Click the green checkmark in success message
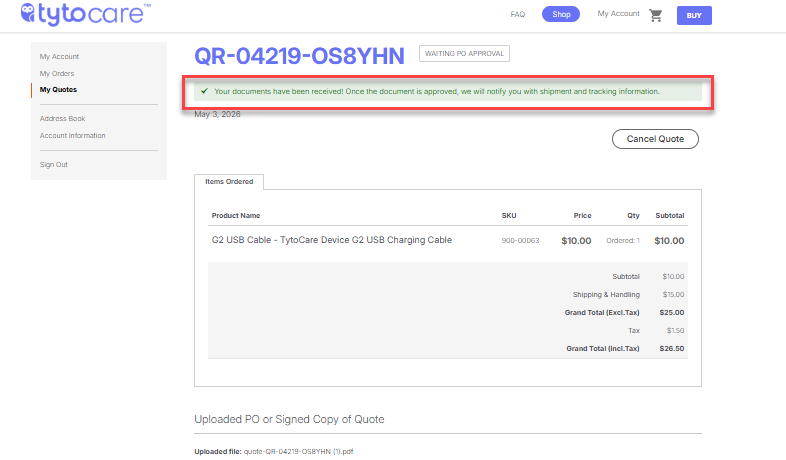 [x=205, y=91]
